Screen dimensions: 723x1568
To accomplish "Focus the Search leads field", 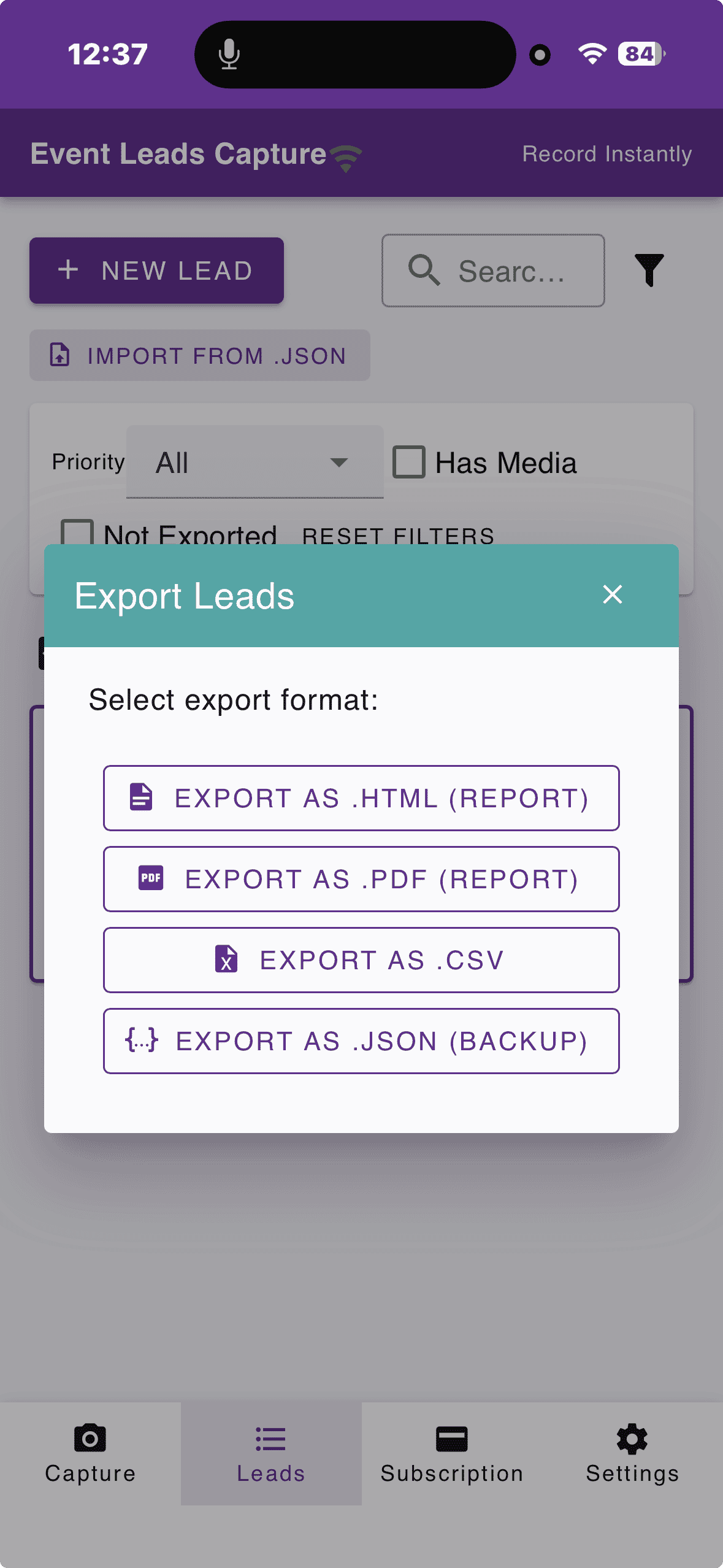I will pyautogui.click(x=493, y=271).
